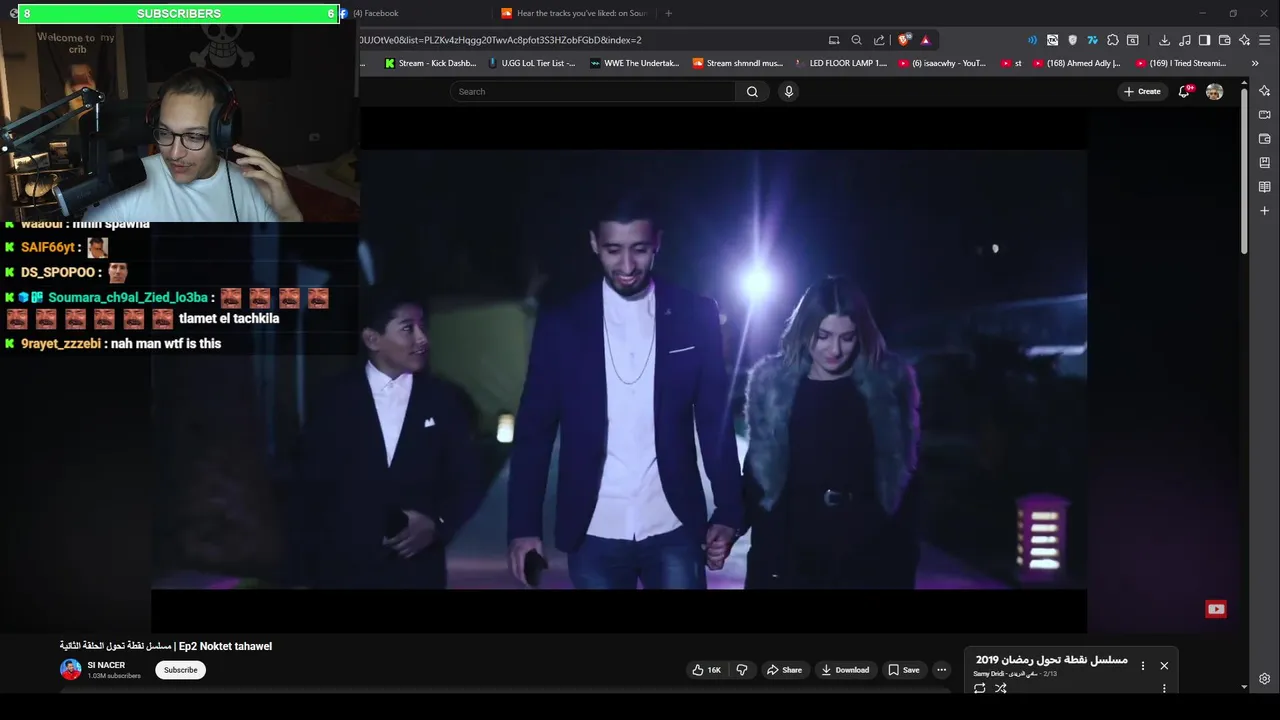Click the sidebar reading list icon
The height and width of the screenshot is (720, 1280).
[1264, 187]
